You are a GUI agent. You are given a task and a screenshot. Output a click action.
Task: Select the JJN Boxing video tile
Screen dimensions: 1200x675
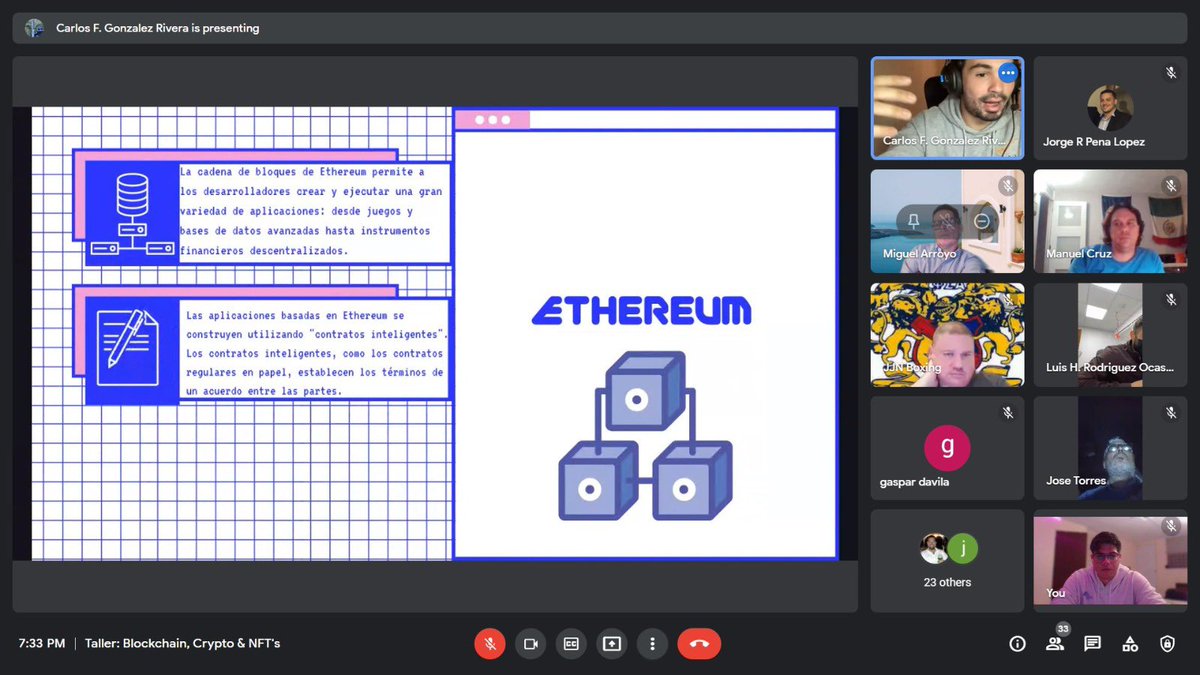pos(947,334)
